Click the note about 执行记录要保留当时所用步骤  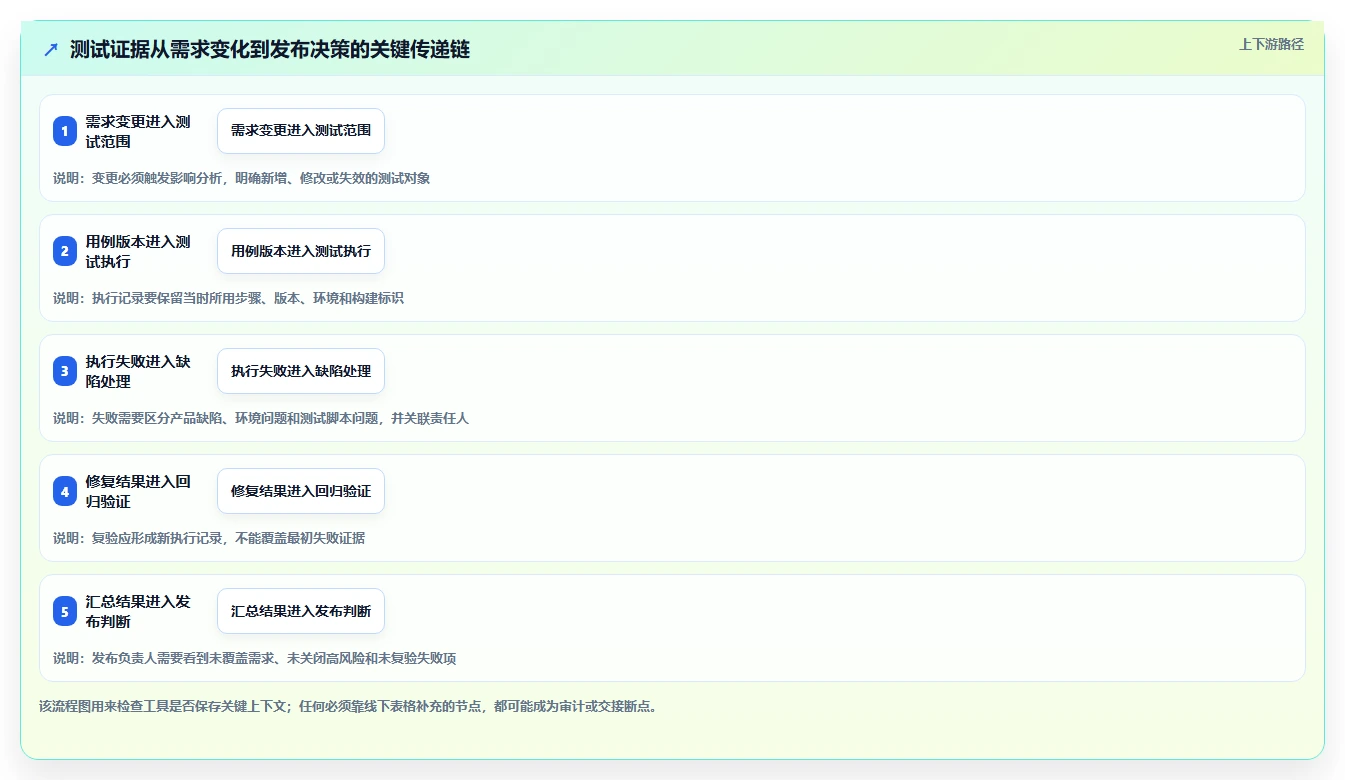pos(228,298)
